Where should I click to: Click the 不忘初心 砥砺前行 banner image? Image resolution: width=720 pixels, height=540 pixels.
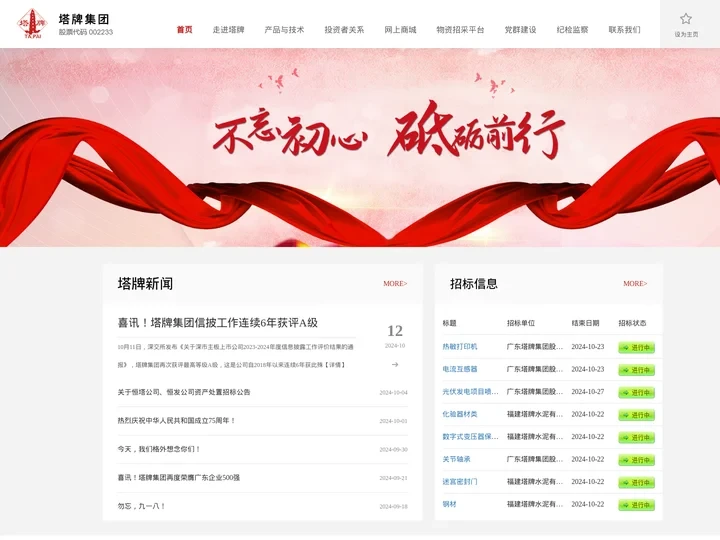(360, 147)
